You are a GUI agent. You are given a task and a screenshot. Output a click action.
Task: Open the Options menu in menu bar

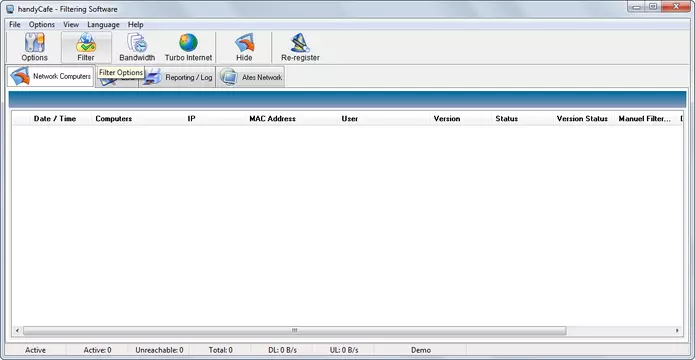[42, 24]
